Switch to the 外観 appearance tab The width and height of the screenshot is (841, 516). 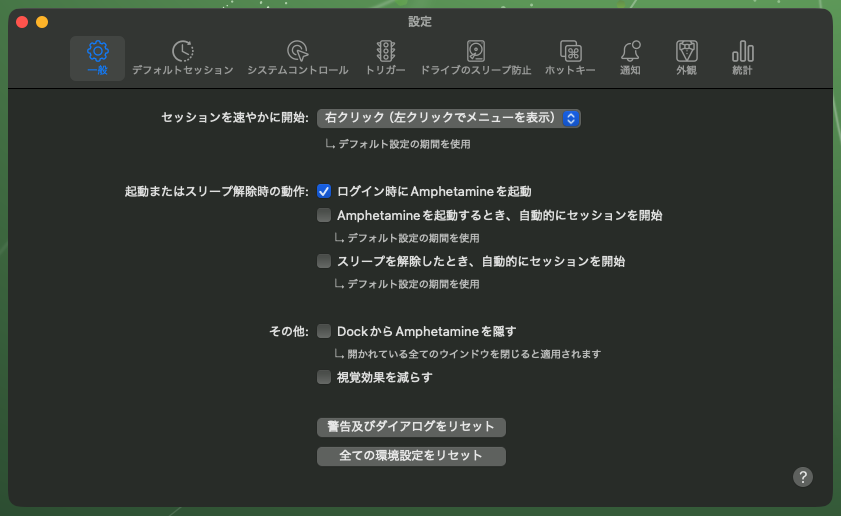click(x=687, y=58)
